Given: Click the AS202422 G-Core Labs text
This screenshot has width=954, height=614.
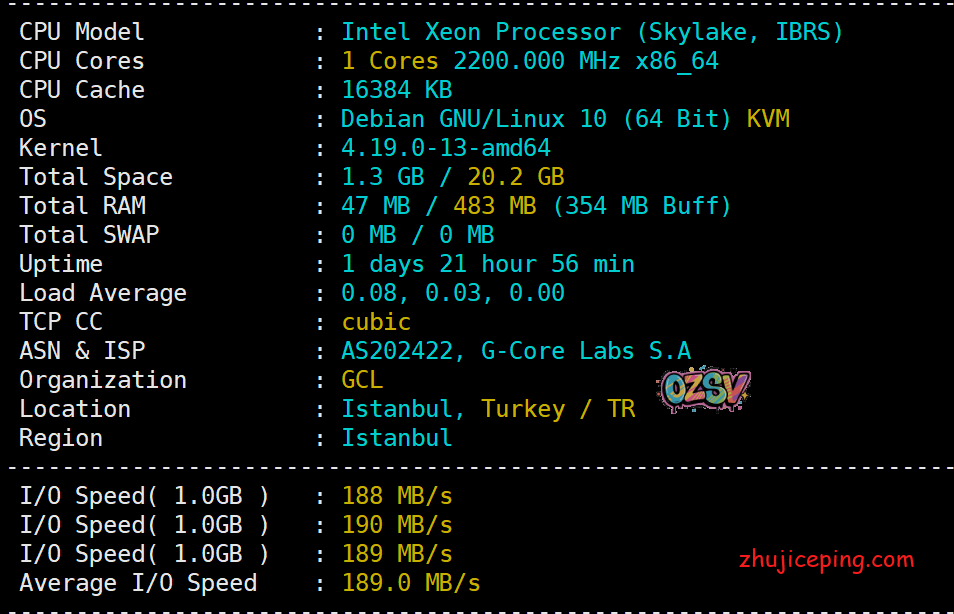Looking at the screenshot, I should tap(516, 351).
